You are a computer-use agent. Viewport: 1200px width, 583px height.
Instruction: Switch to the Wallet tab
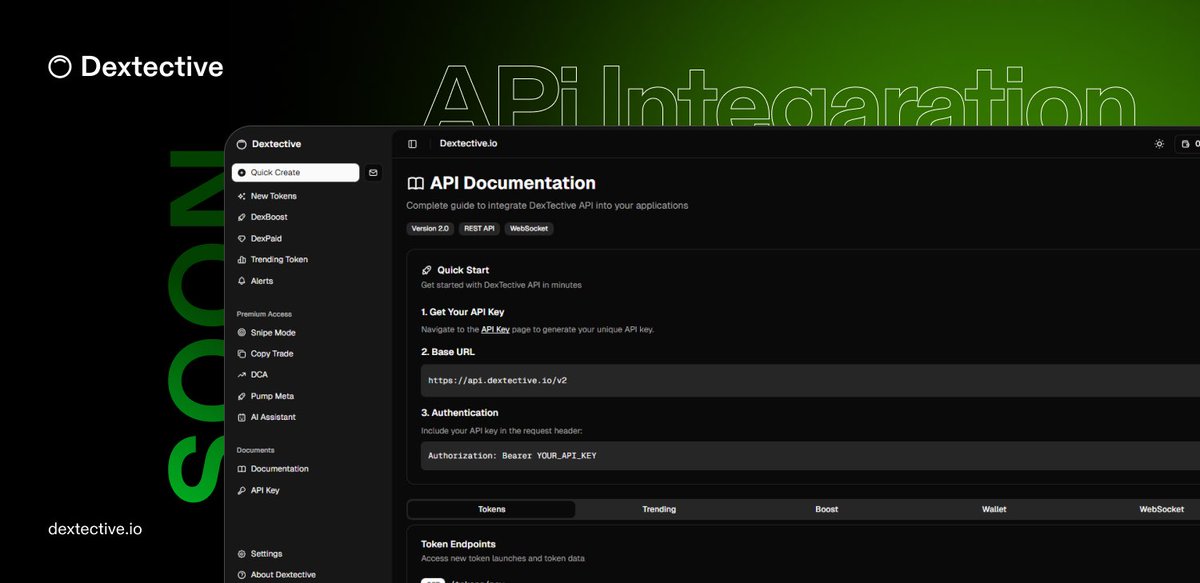pyautogui.click(x=994, y=509)
